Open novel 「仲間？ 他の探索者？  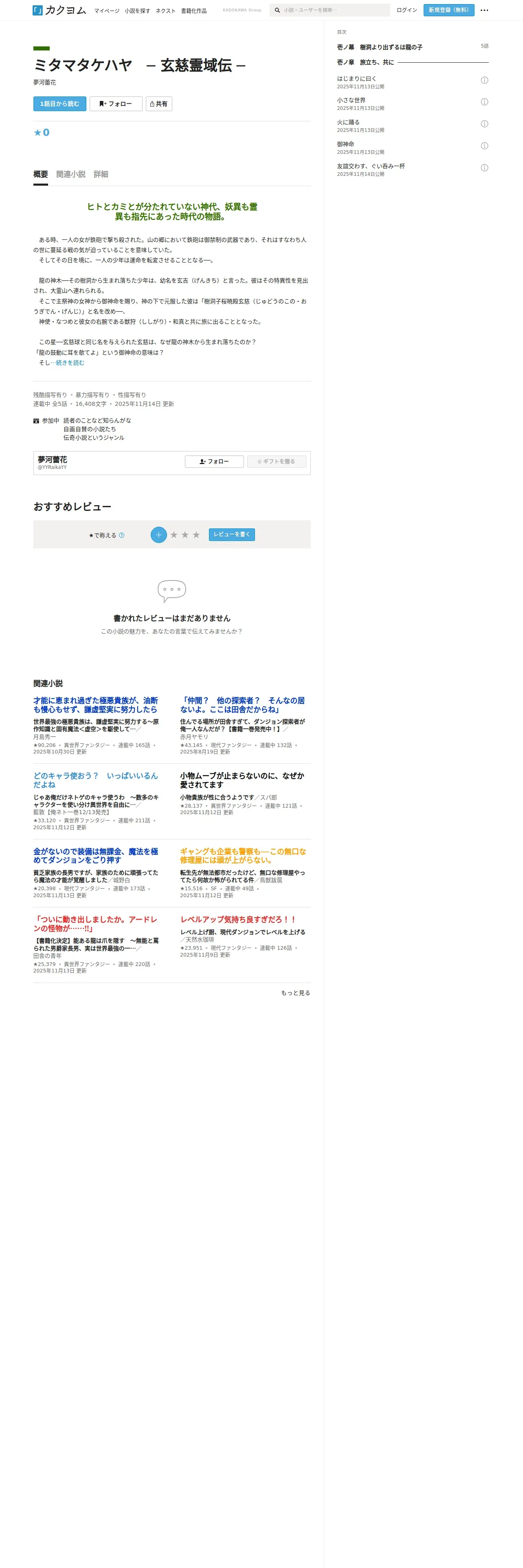pos(242,705)
